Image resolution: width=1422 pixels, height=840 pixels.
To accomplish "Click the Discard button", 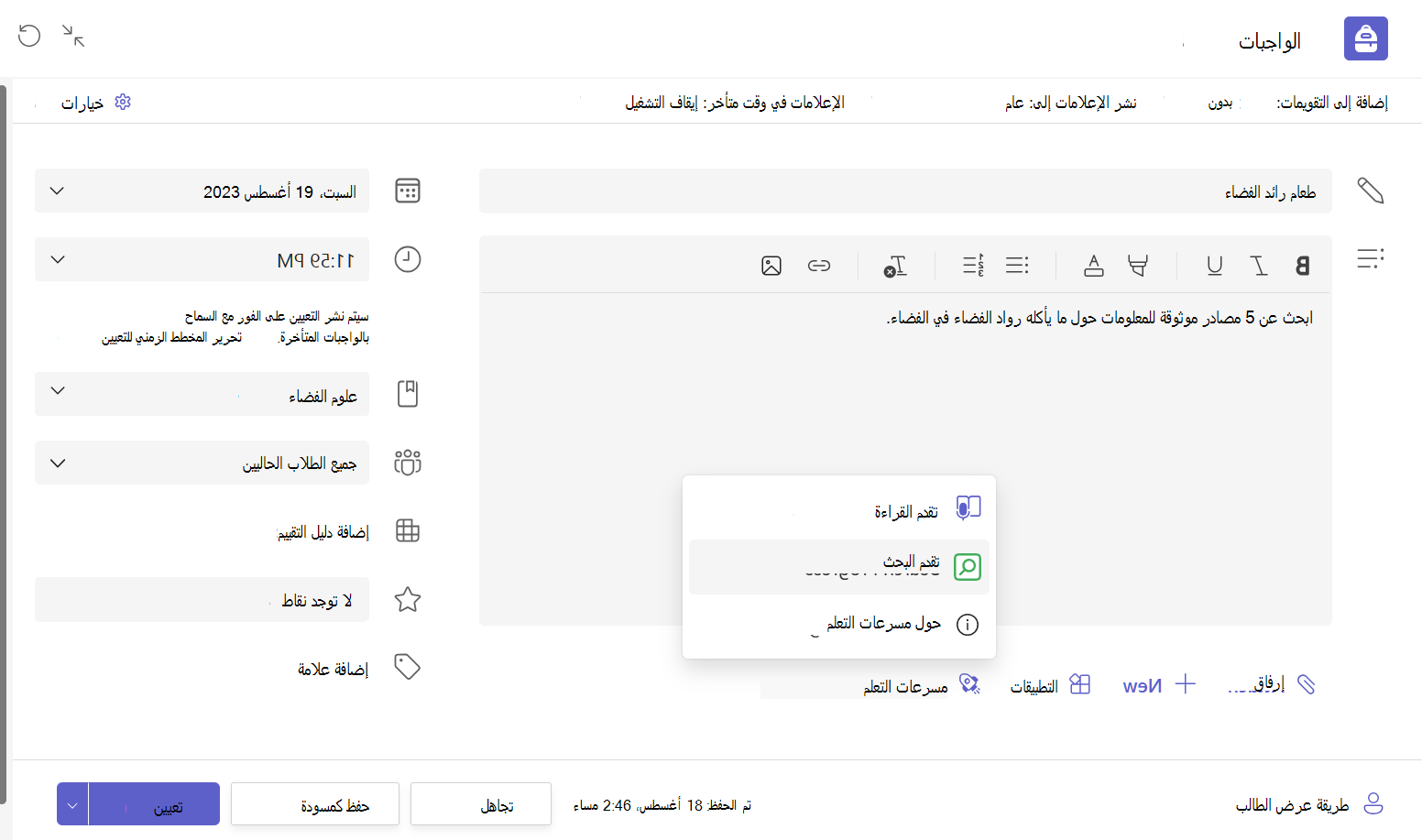I will [x=481, y=804].
